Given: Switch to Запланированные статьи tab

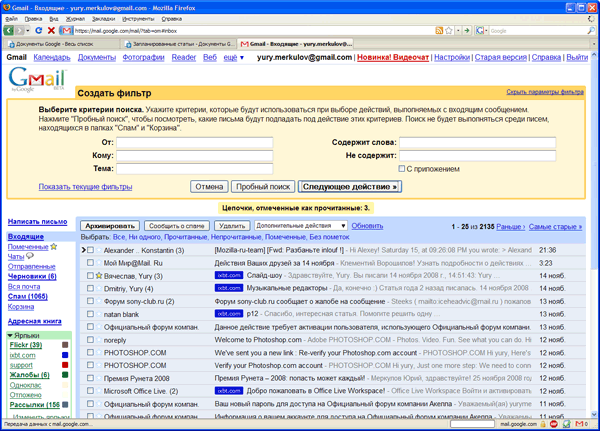Looking at the screenshot, I should point(179,44).
